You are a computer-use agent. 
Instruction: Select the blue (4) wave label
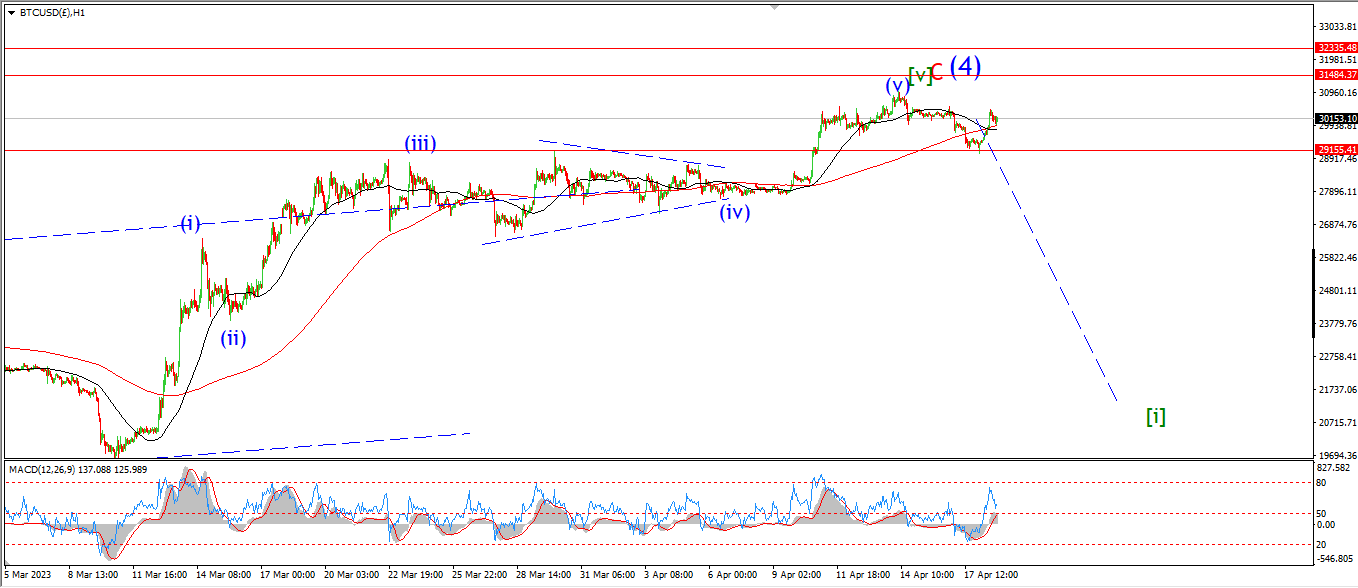(x=965, y=66)
